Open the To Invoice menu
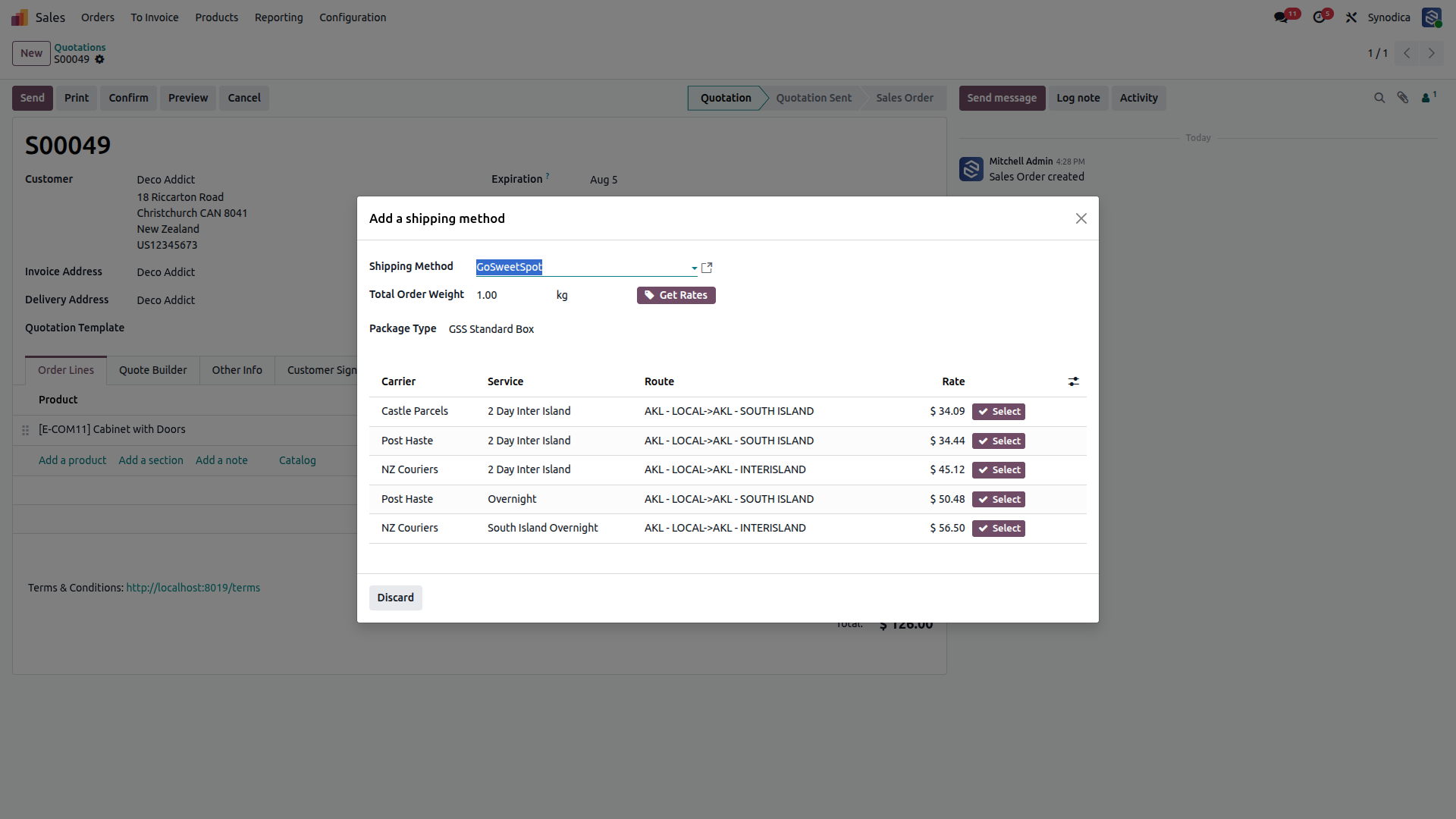The image size is (1456, 819). point(155,17)
